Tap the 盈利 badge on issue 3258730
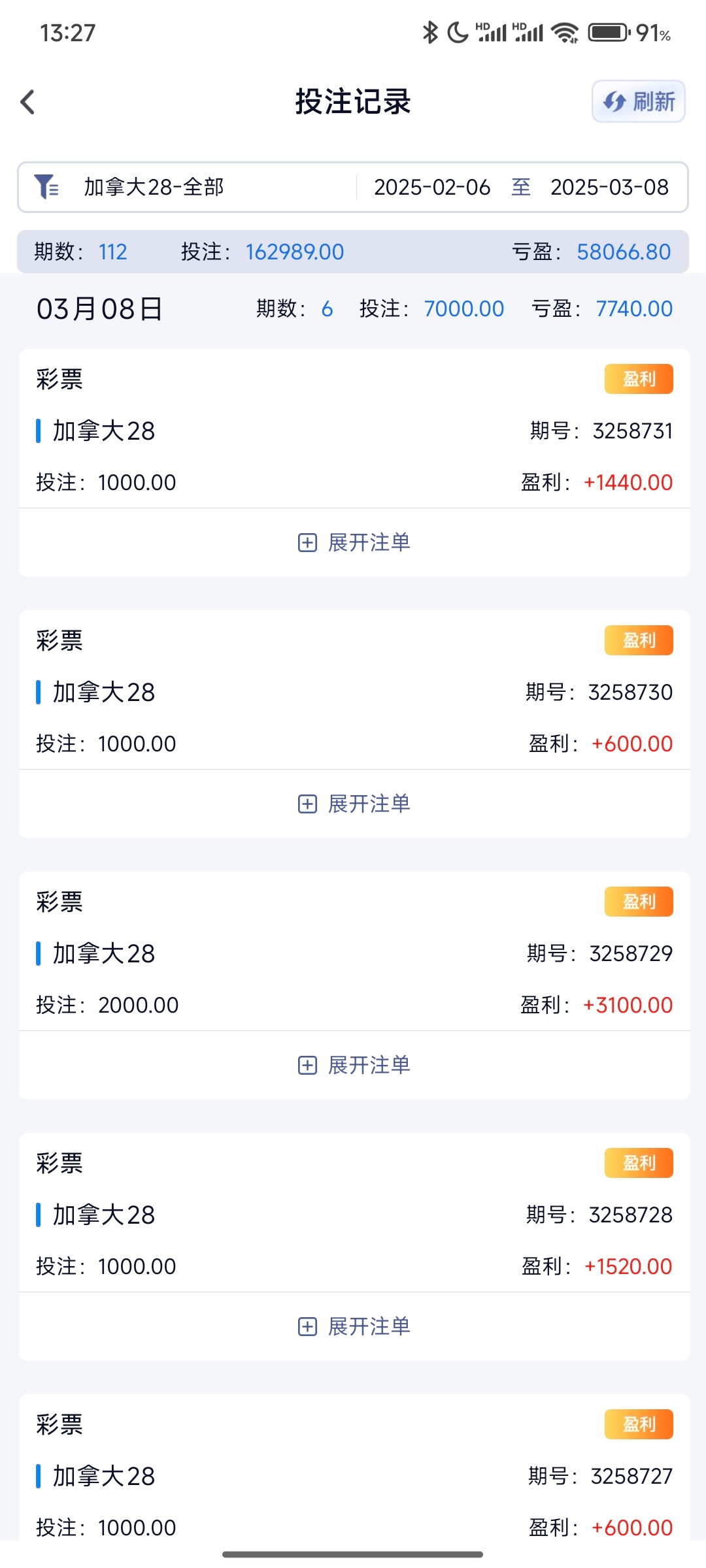 pyautogui.click(x=639, y=640)
